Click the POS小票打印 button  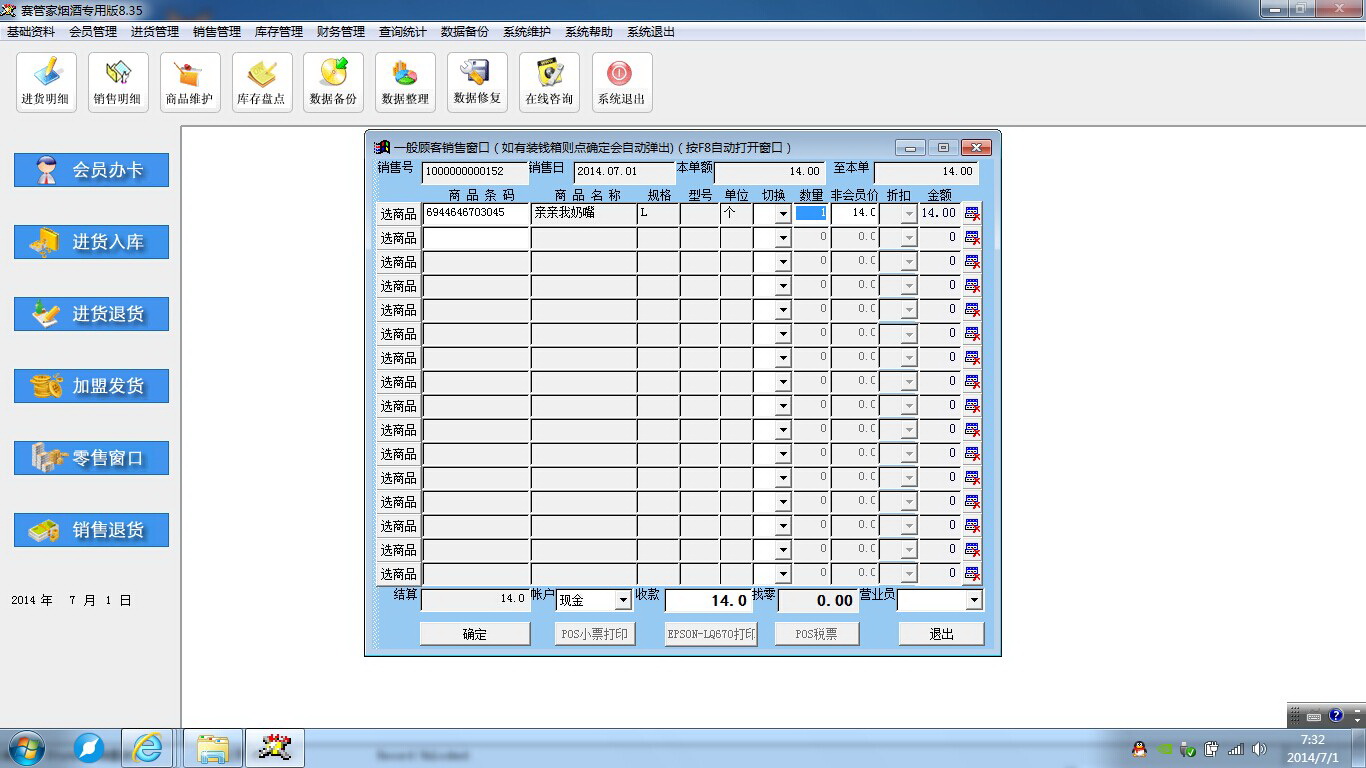click(595, 634)
